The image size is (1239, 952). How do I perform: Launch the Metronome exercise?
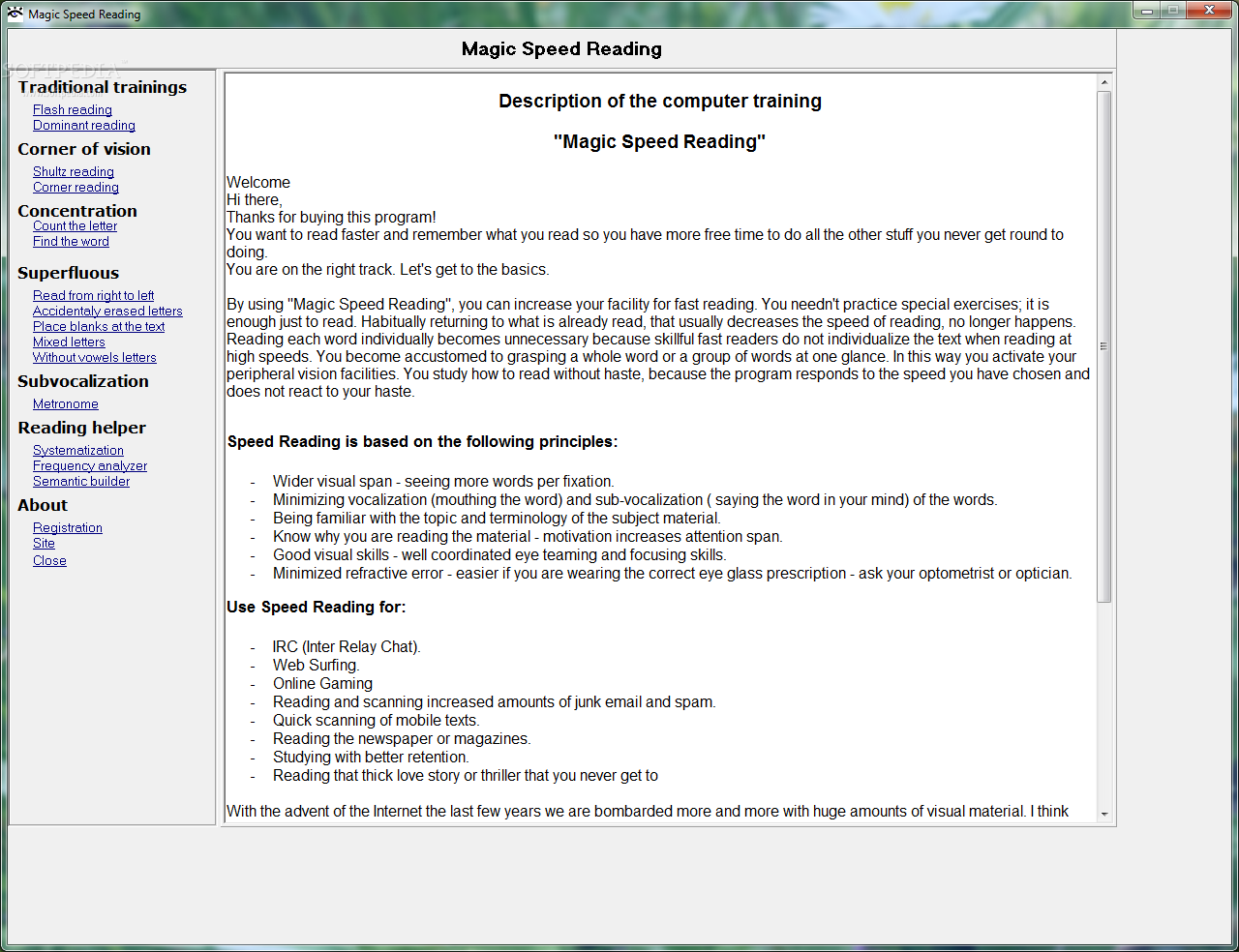66,404
